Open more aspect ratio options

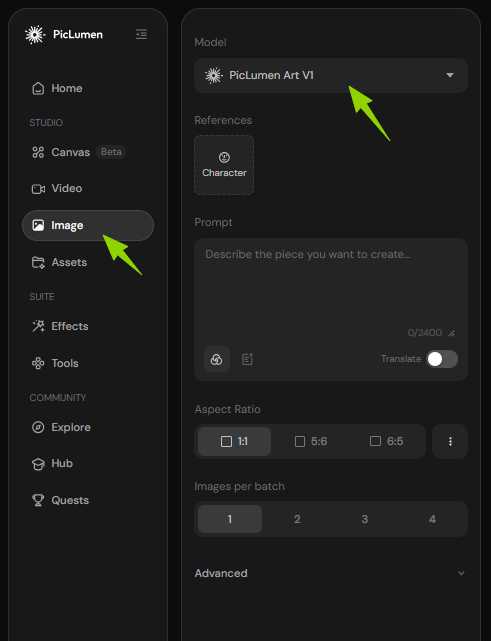(450, 442)
